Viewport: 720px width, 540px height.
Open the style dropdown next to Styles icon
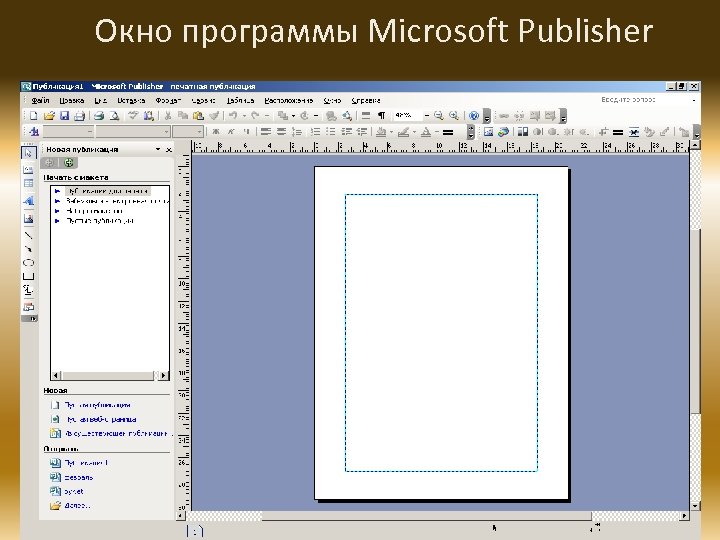pos(90,132)
